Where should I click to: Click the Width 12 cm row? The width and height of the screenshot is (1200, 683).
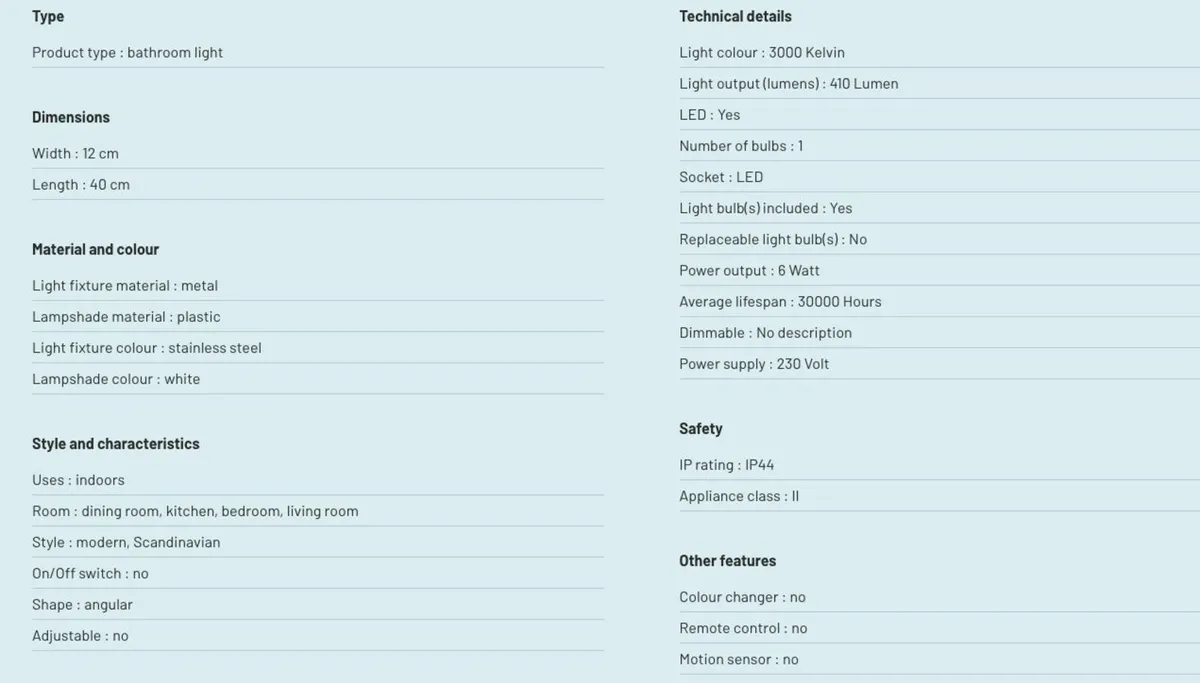[x=318, y=153]
